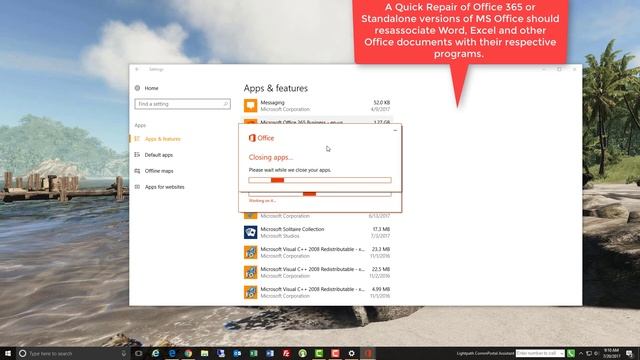This screenshot has height=360, width=640.
Task: Show hidden system tray icons chevron
Action: (x=581, y=353)
